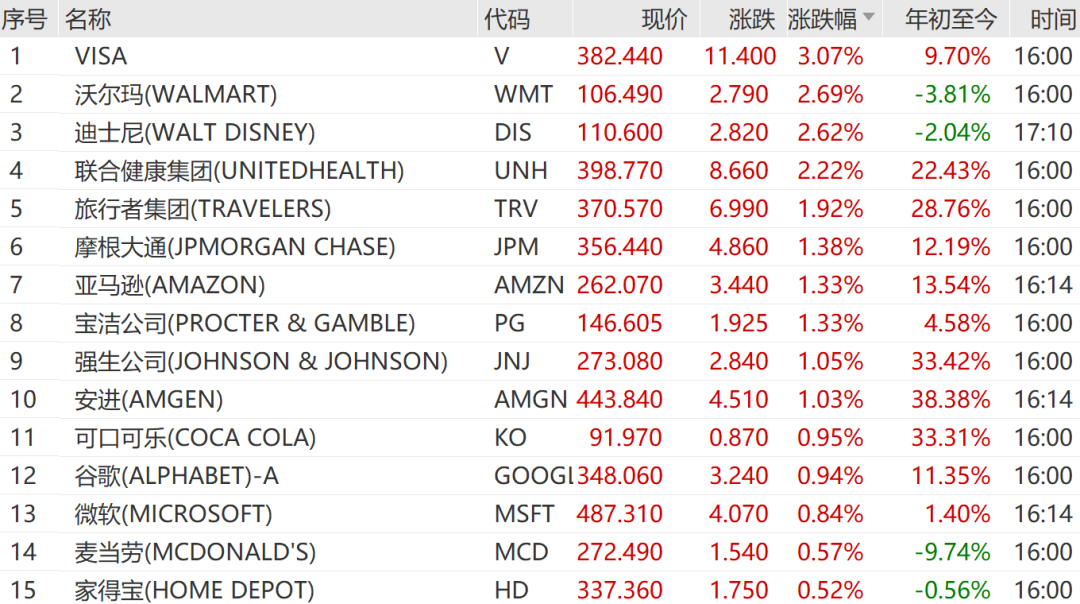Sort by 现价 column header
Viewport: 1080px width, 604px height.
tap(664, 19)
